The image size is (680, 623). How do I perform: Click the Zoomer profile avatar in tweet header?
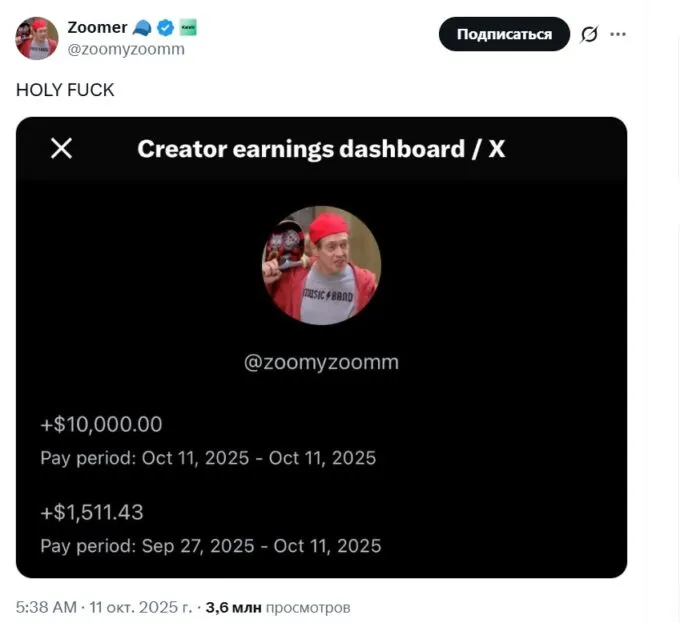click(36, 38)
